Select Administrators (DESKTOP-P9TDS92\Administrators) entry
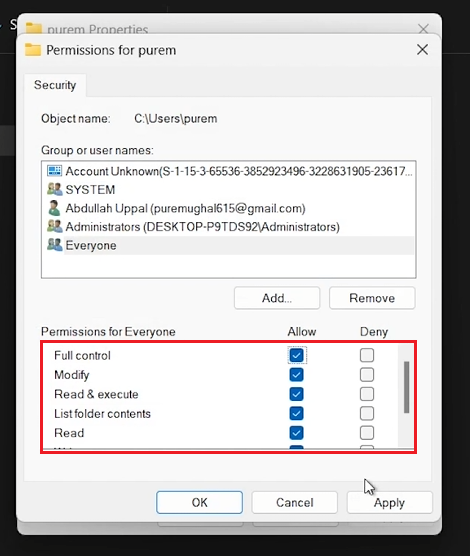 [x=203, y=227]
